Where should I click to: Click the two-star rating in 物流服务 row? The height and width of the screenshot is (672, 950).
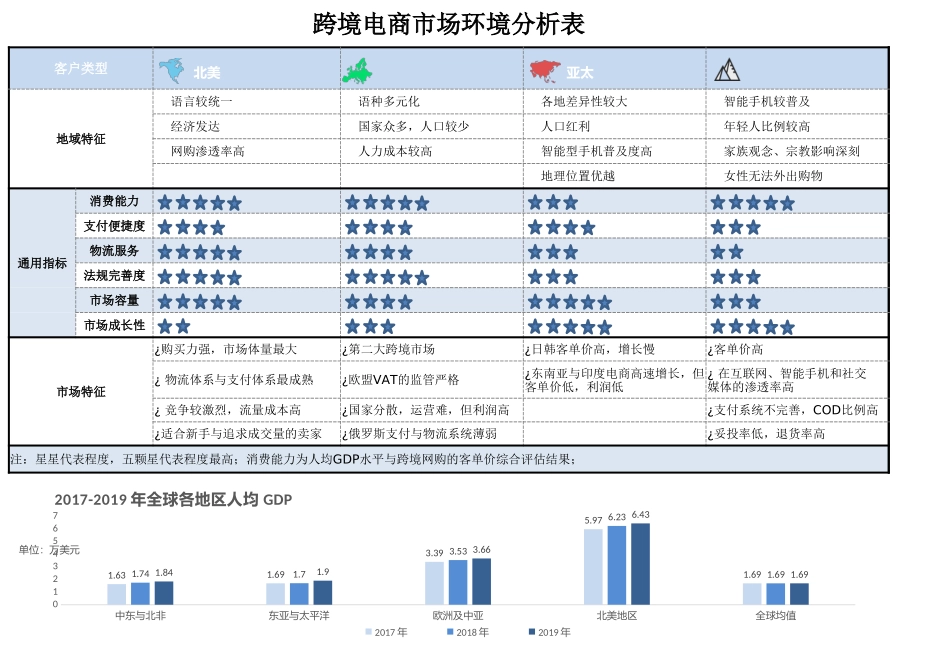[x=726, y=252]
